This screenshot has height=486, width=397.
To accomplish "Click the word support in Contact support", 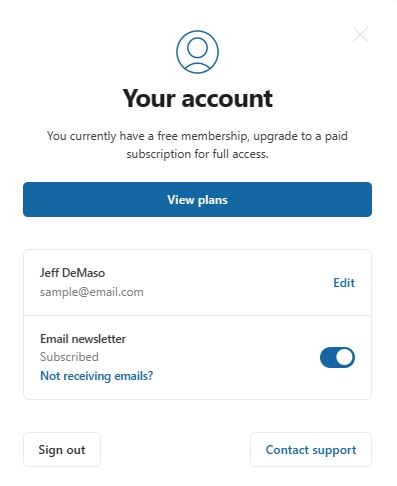I will pyautogui.click(x=334, y=450).
